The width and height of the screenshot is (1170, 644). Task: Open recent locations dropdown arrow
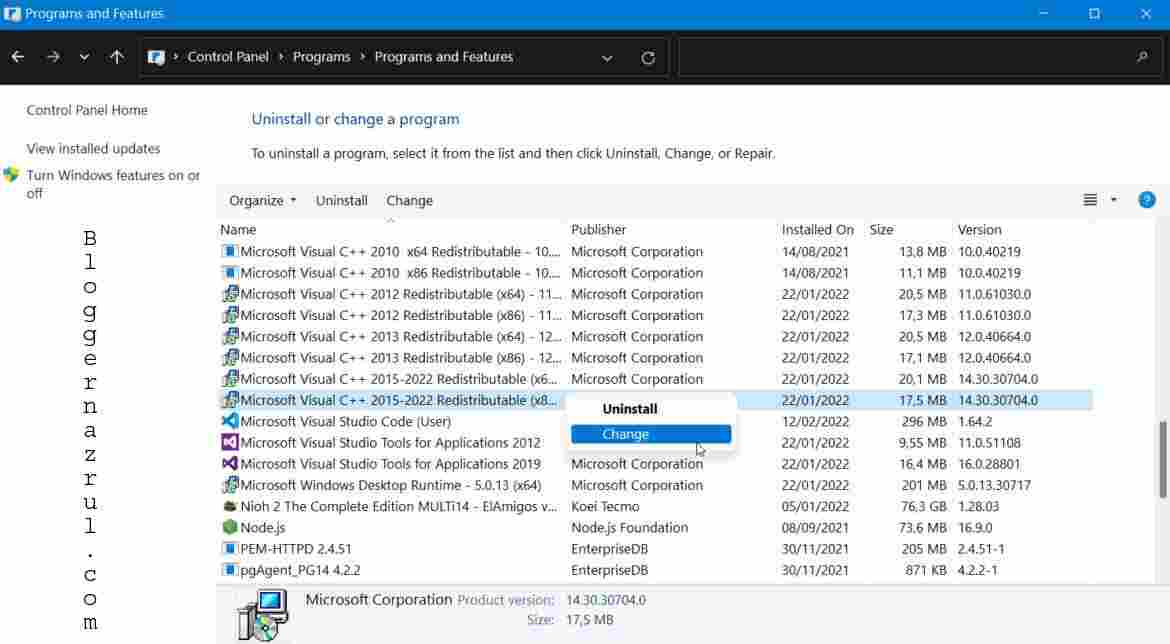point(84,57)
